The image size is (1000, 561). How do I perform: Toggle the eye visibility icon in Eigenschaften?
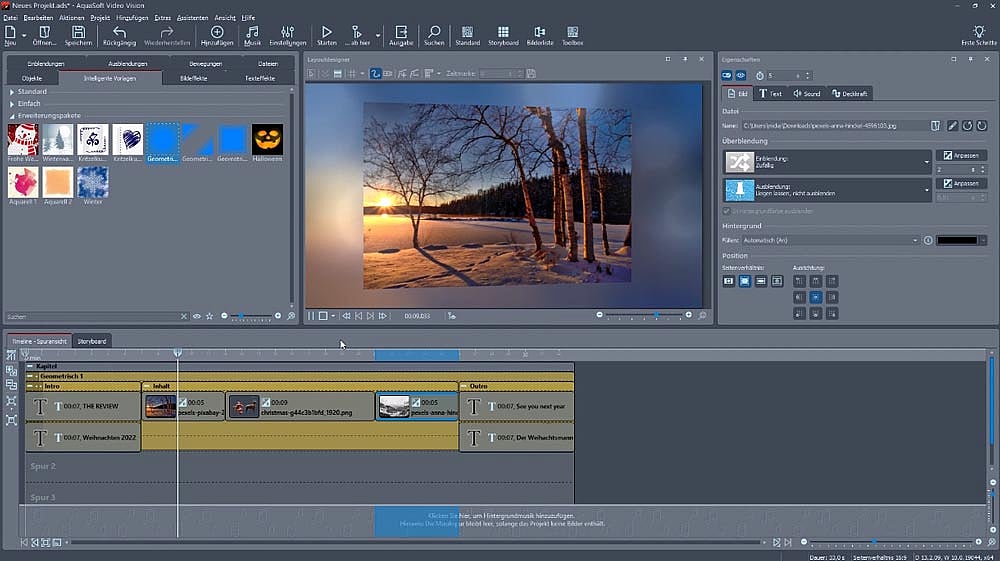tap(741, 76)
